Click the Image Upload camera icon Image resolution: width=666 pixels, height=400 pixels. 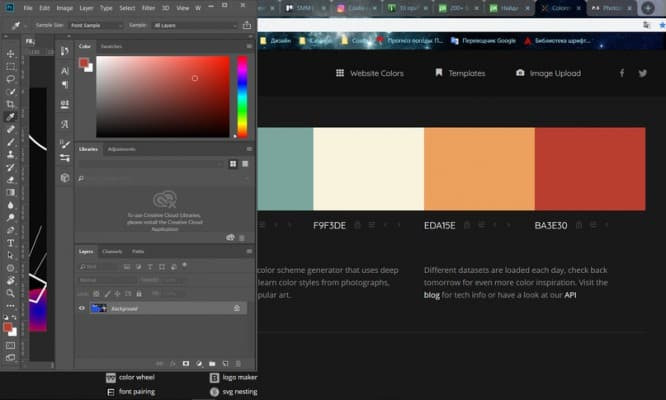(x=520, y=73)
